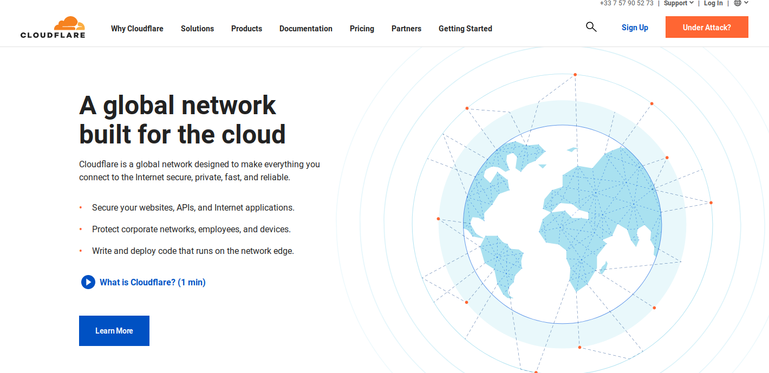The width and height of the screenshot is (769, 373).
Task: Select the Partners menu item
Action: 406,28
